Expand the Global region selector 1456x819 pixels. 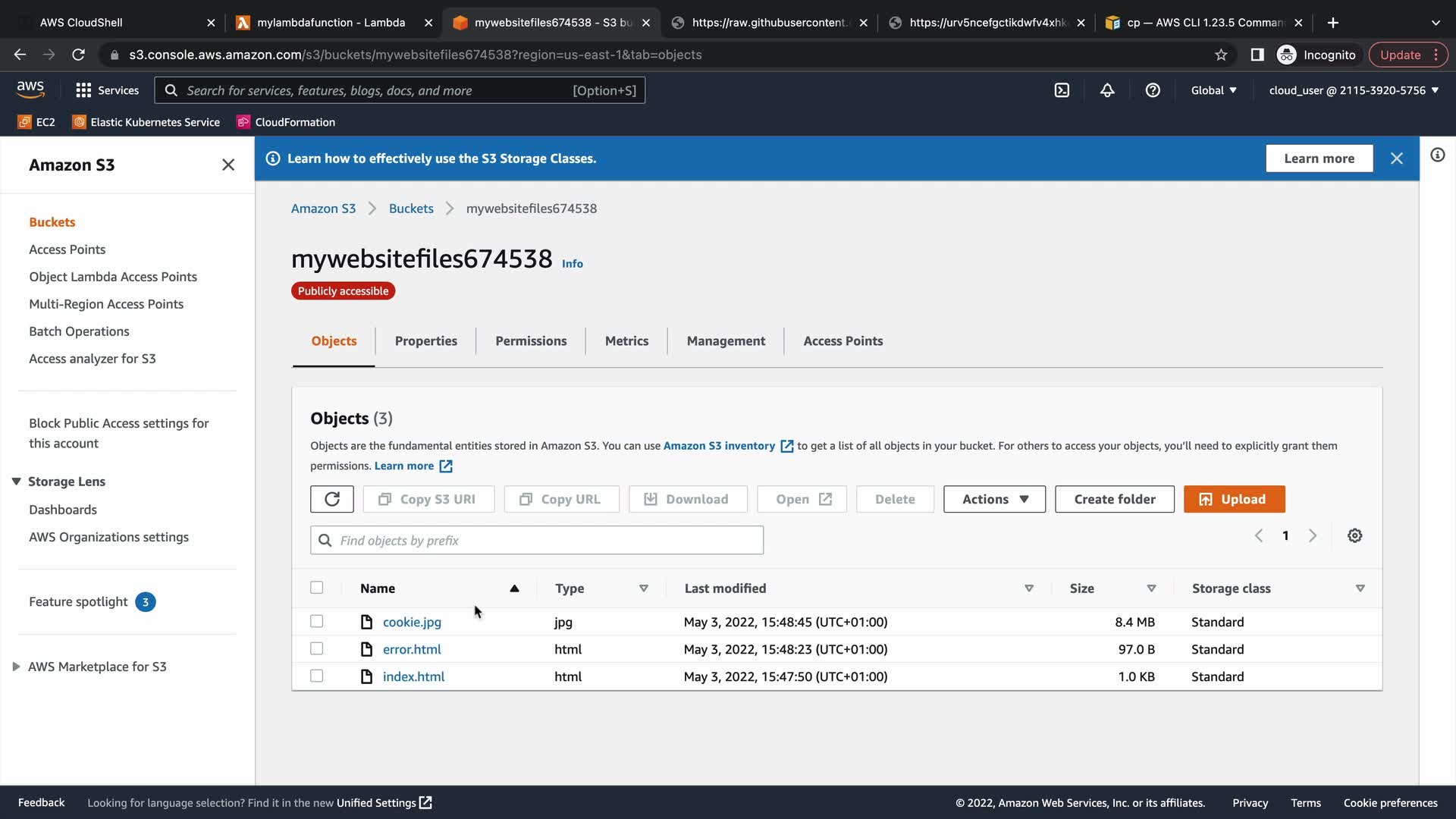(x=1213, y=90)
